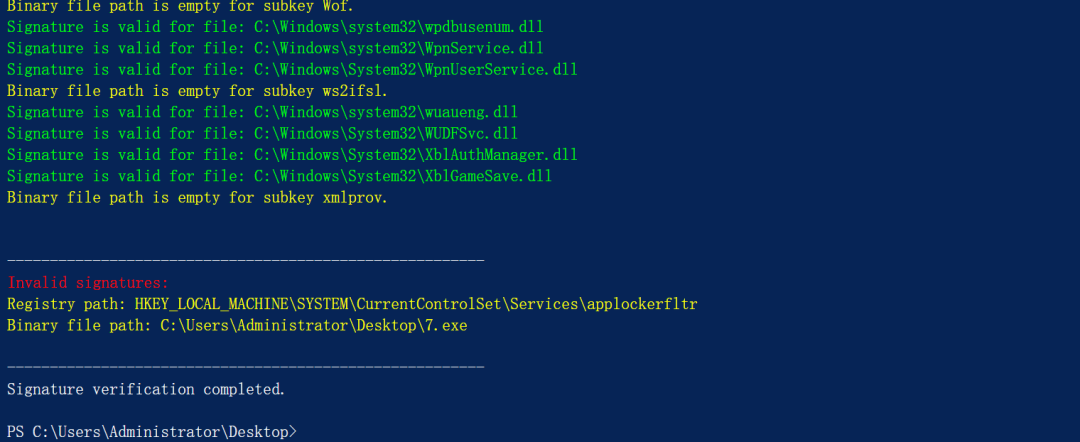Viewport: 1080px width, 442px height.
Task: Select the WpnService.dll file path text
Action: point(398,49)
